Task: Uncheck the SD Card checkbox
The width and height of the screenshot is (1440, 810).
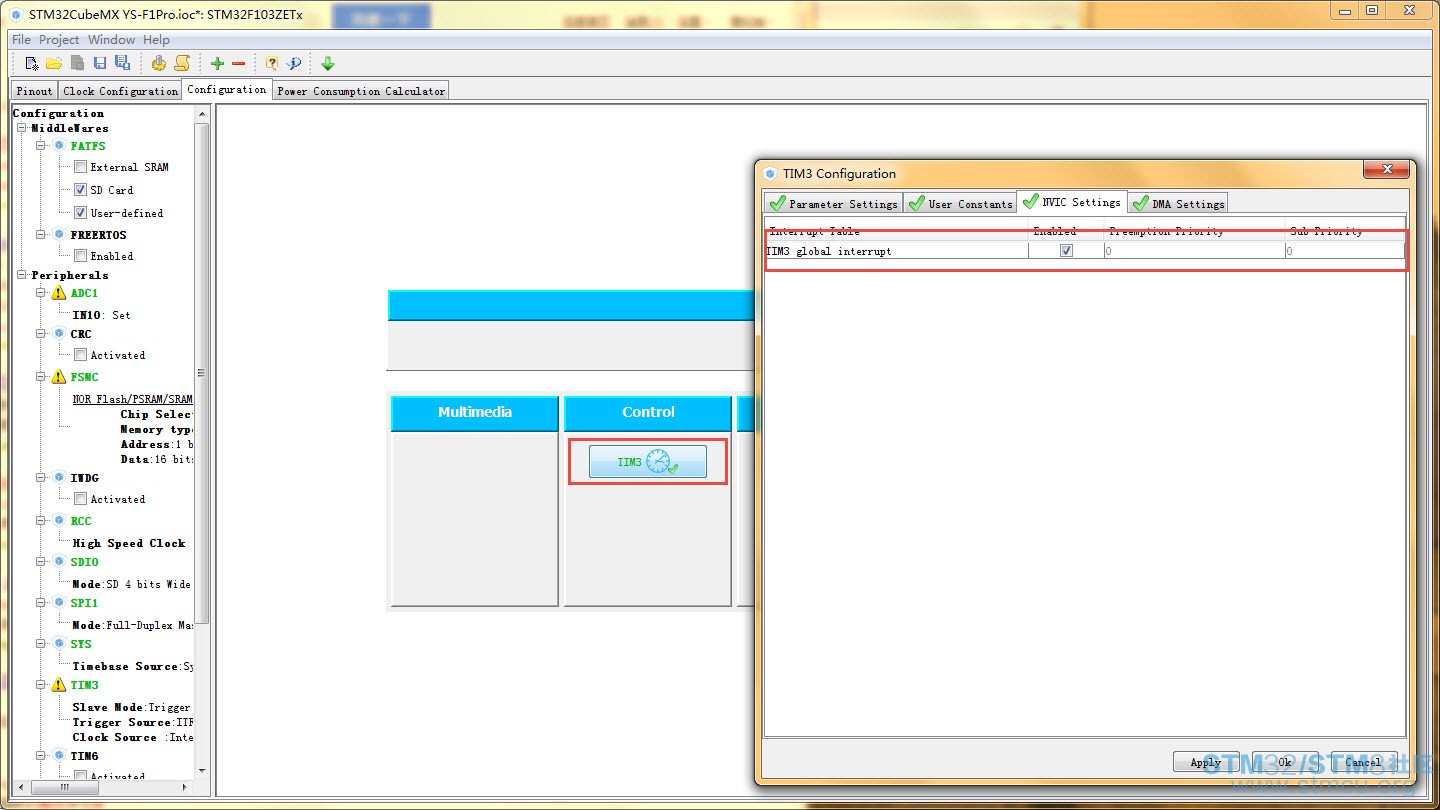Action: click(81, 189)
